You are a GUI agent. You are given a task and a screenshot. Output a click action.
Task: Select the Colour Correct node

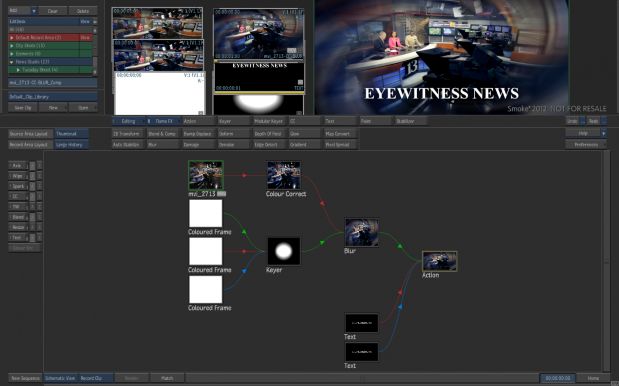[283, 175]
